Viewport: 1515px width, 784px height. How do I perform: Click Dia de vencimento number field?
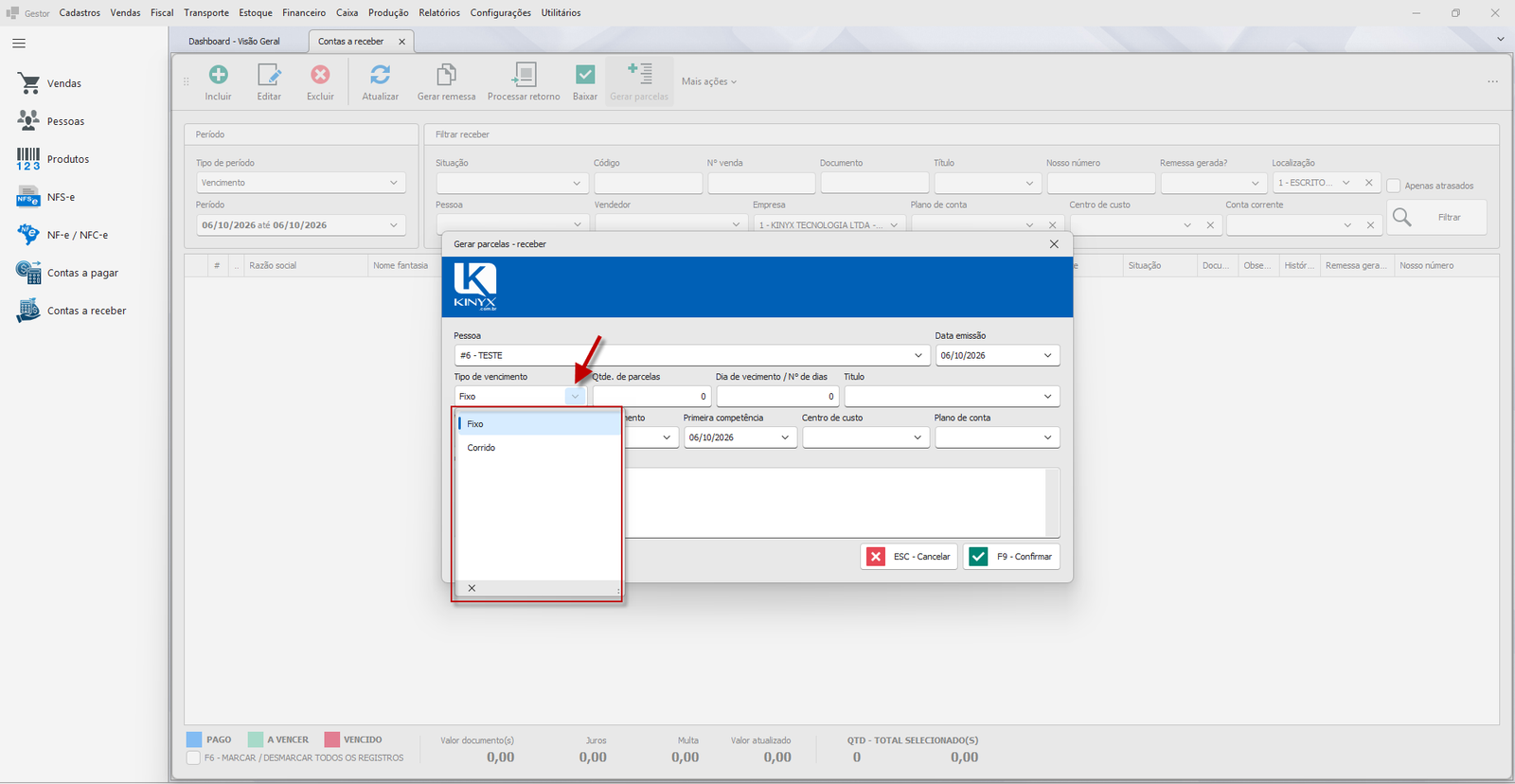(x=777, y=397)
